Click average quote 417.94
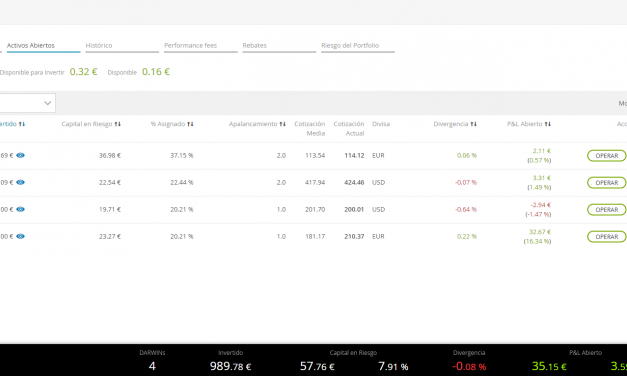 [315, 182]
